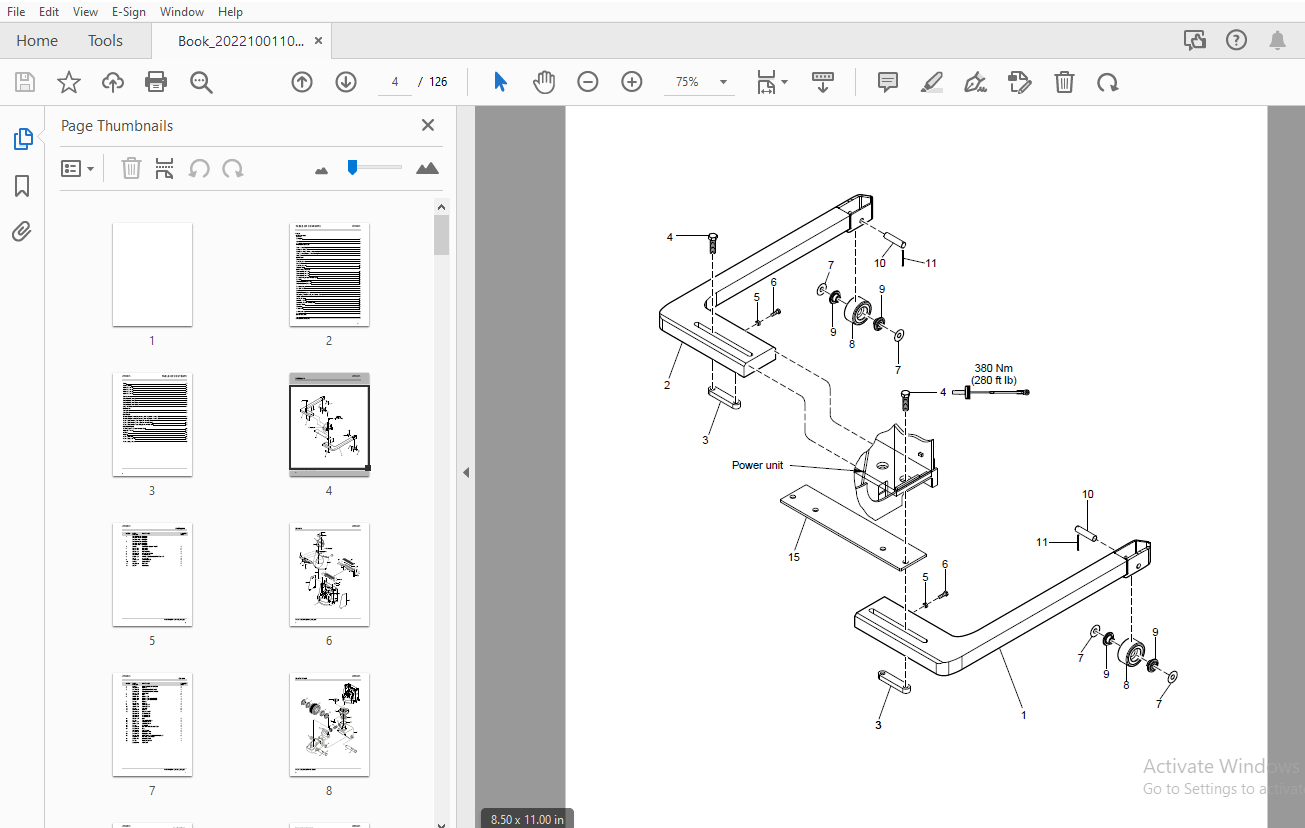Open Help with the question mark icon
This screenshot has width=1305, height=828.
coord(1237,40)
